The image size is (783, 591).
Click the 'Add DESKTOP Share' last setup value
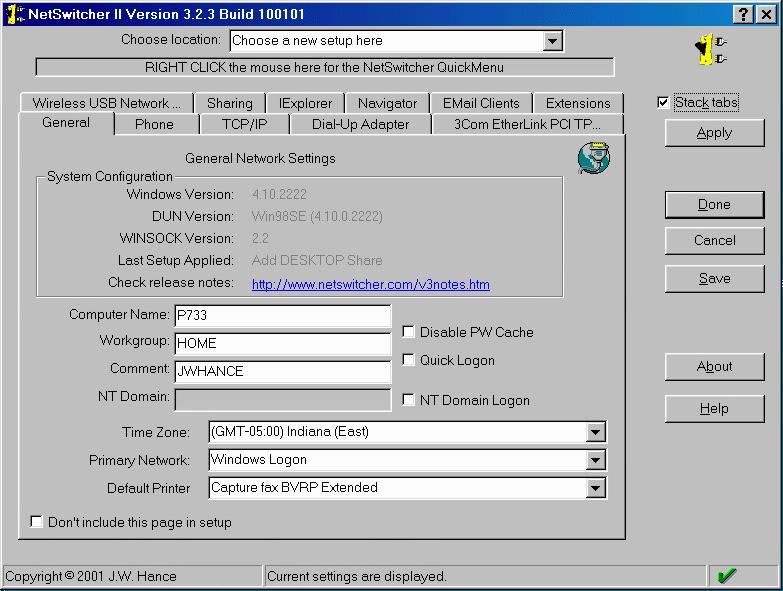coord(317,260)
